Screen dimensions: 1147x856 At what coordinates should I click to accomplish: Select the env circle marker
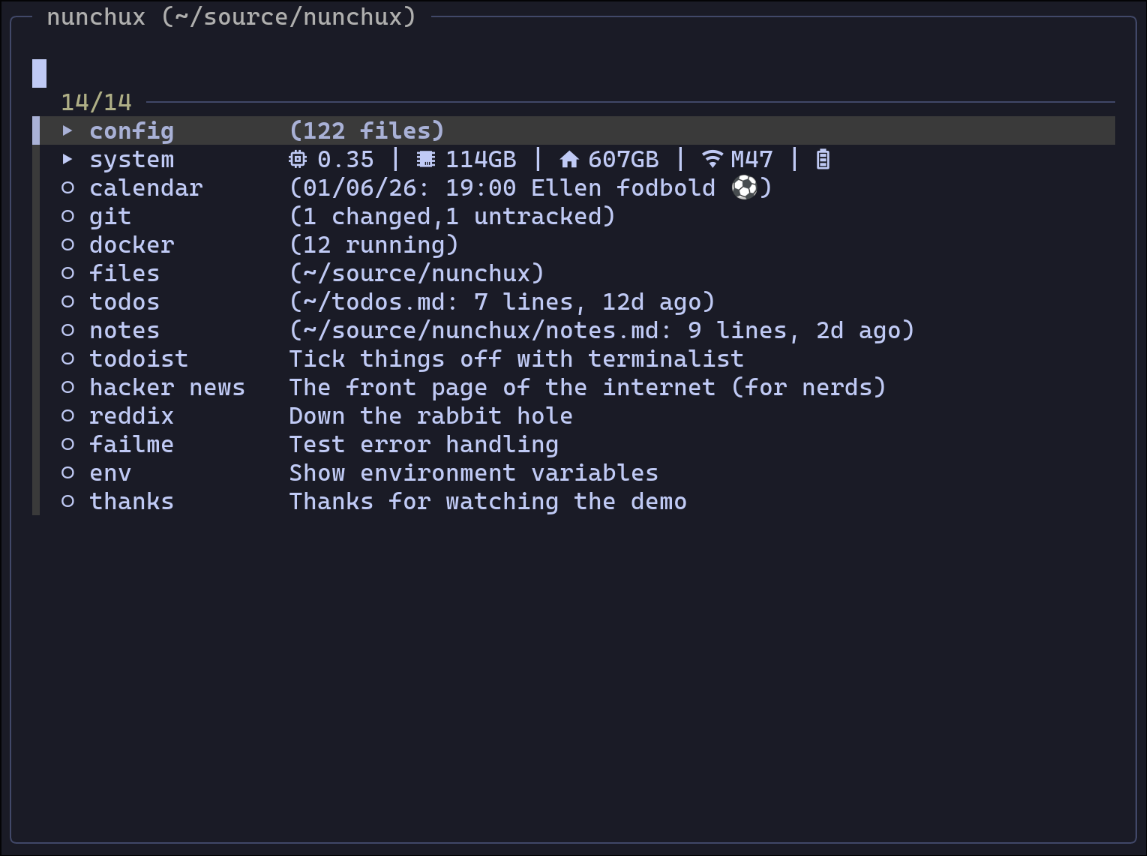click(x=67, y=473)
